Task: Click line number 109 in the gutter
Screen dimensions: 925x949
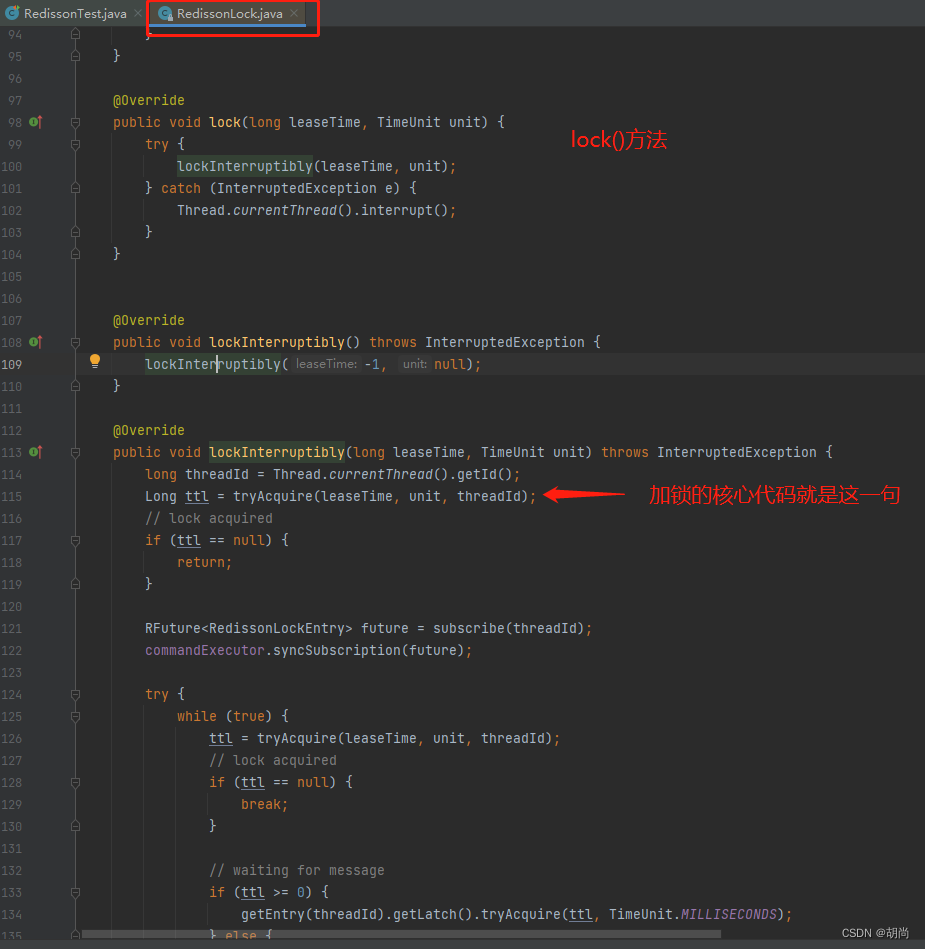Action: point(12,364)
